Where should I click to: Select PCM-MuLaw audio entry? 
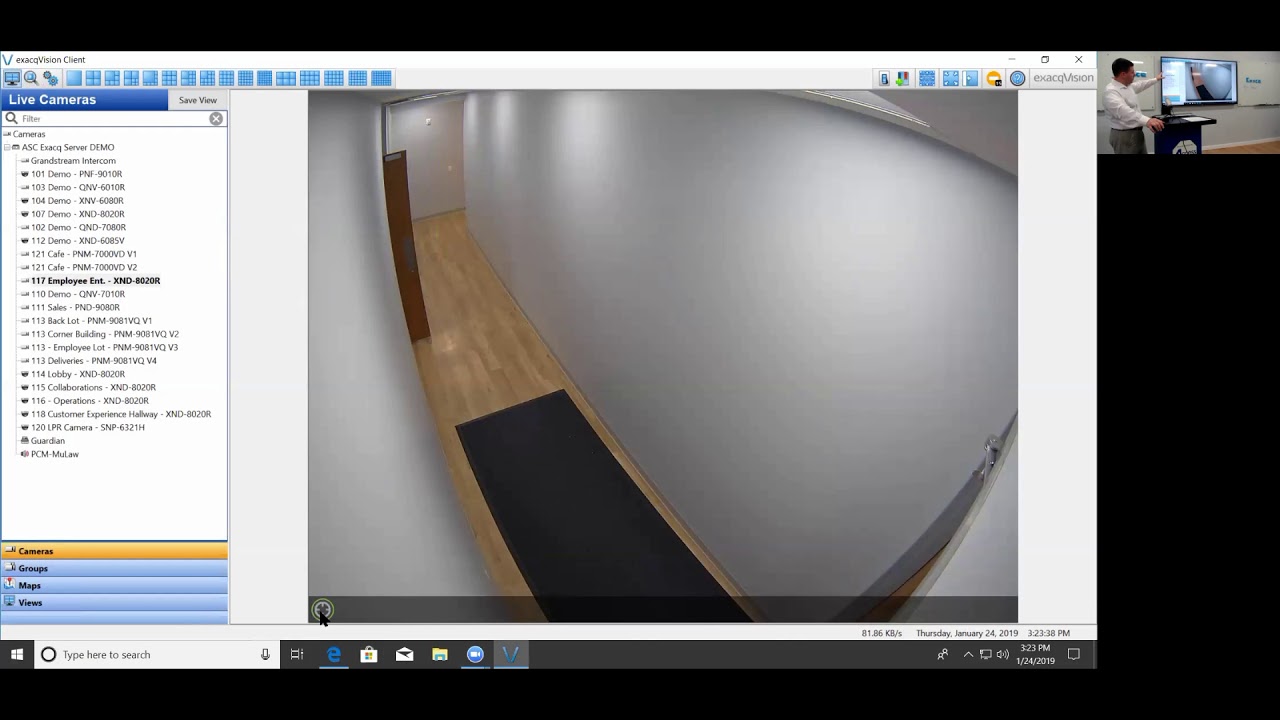55,454
